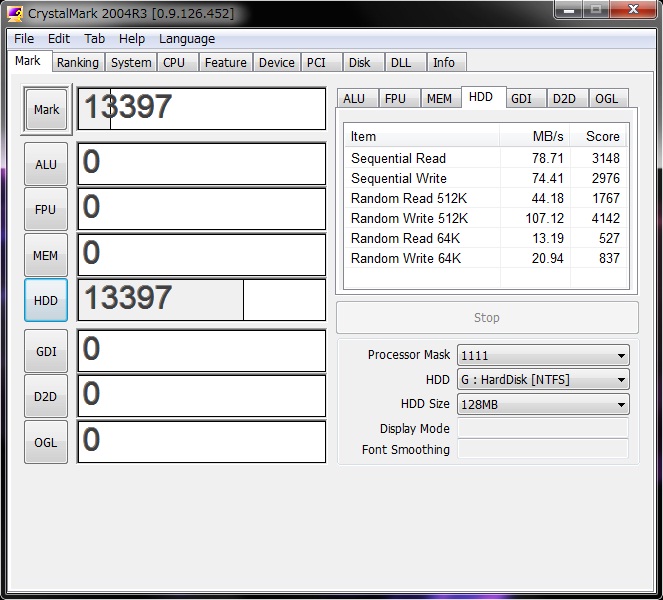The height and width of the screenshot is (600, 663).
Task: Launch the MEM benchmark button
Action: [x=46, y=255]
